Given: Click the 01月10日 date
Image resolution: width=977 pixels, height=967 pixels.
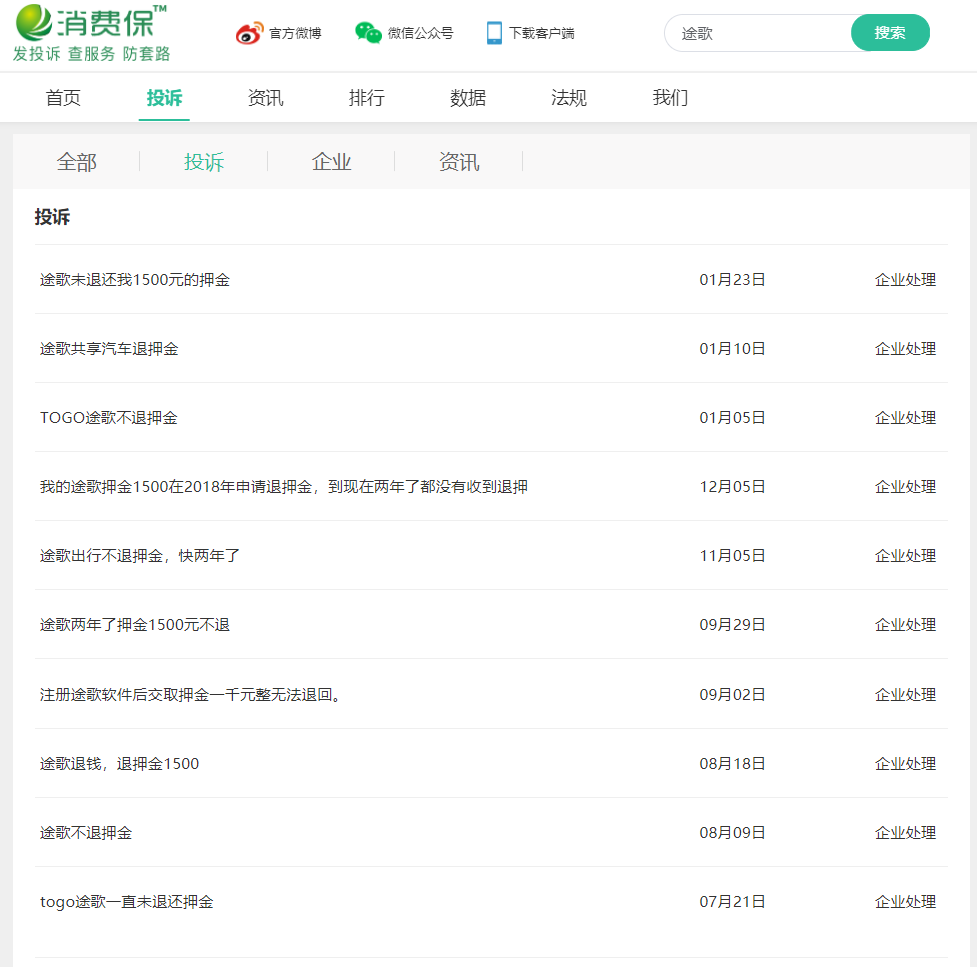Looking at the screenshot, I should coord(732,349).
